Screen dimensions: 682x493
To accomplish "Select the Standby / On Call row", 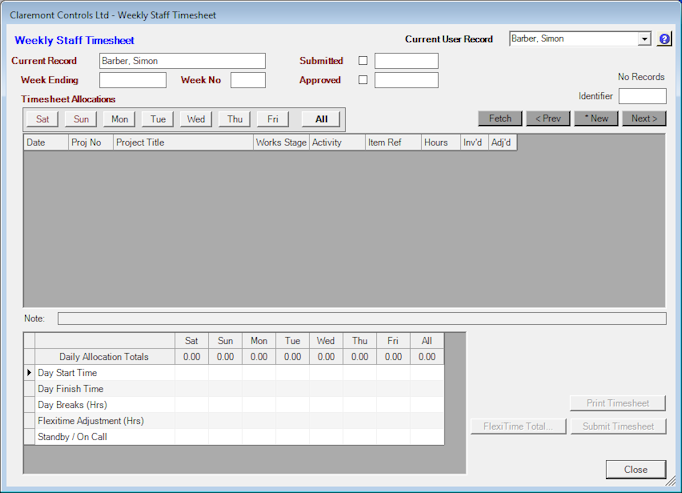I will click(234, 437).
